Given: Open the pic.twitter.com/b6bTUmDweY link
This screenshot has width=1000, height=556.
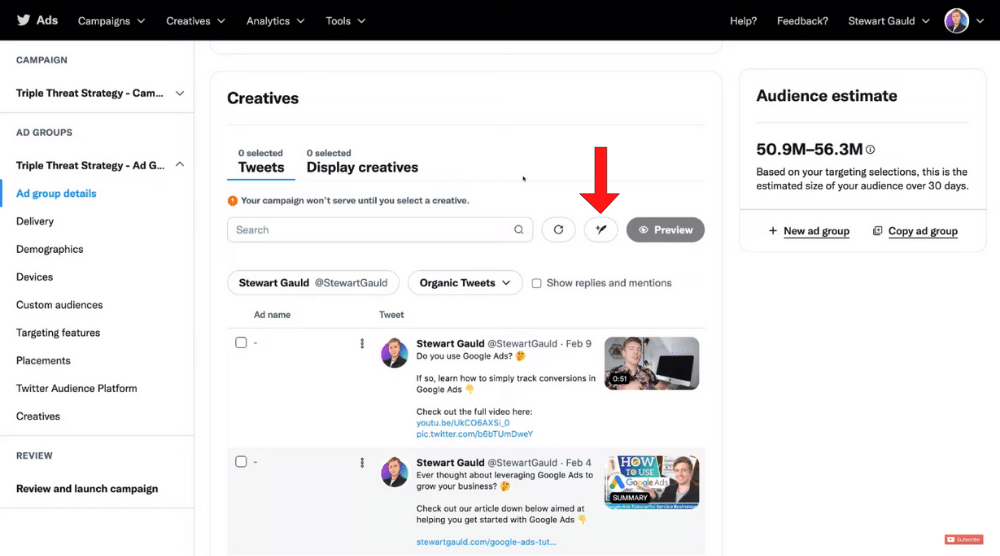Looking at the screenshot, I should pyautogui.click(x=474, y=434).
